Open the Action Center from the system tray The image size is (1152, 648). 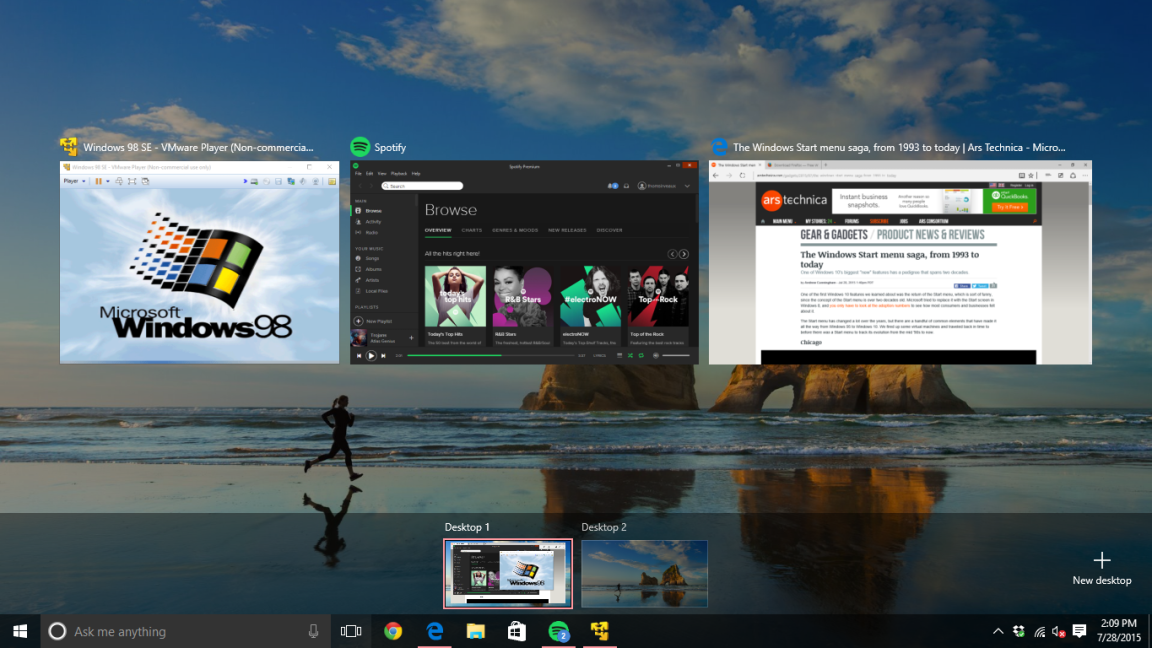1079,631
